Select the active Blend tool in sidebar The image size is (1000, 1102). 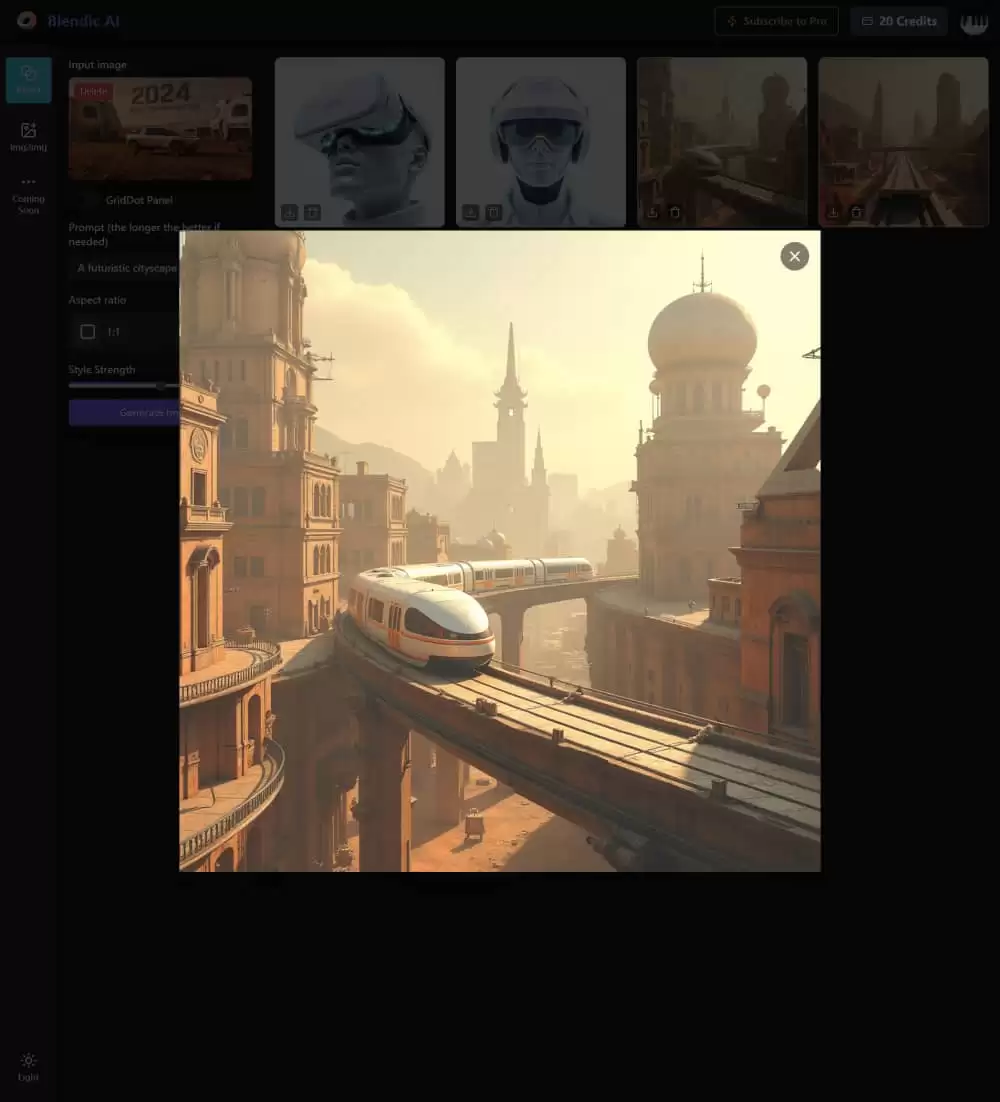click(28, 80)
